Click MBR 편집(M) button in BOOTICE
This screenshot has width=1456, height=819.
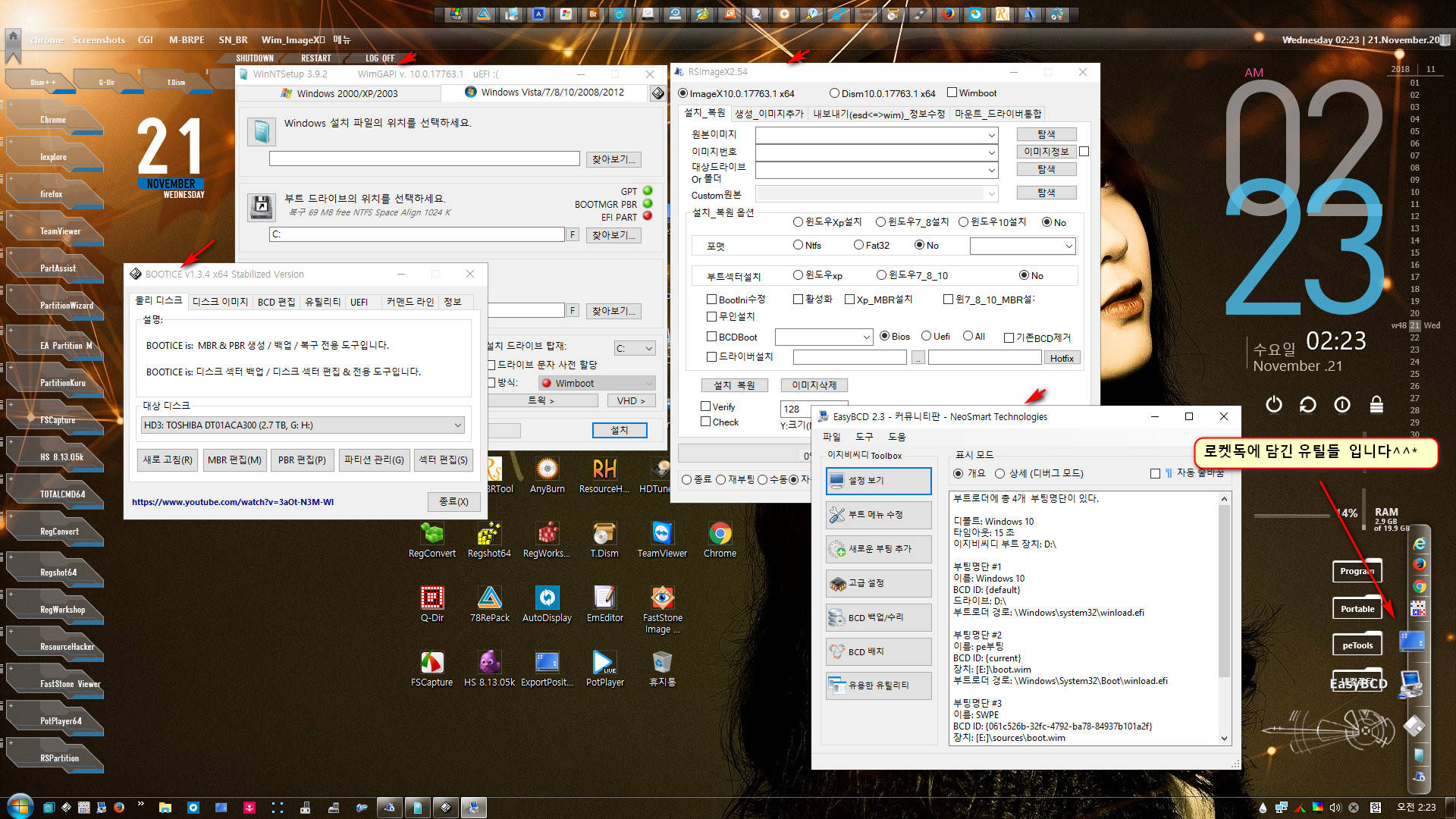(x=234, y=460)
